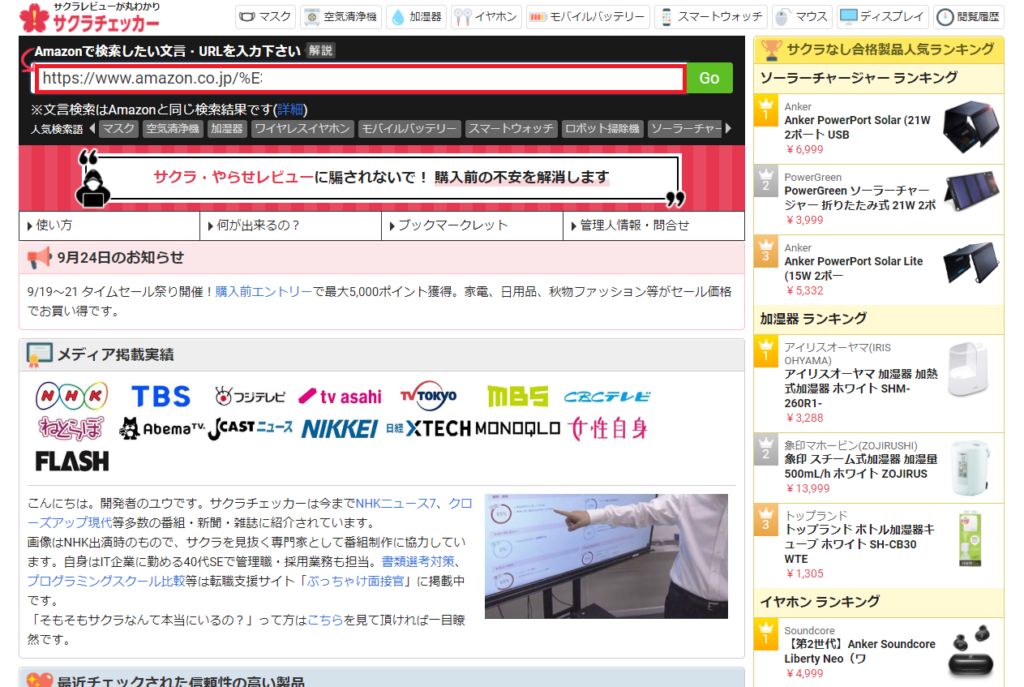Viewport: 1024px width, 687px height.
Task: Select the スマートウォッチ popular keyword tag
Action: (511, 129)
